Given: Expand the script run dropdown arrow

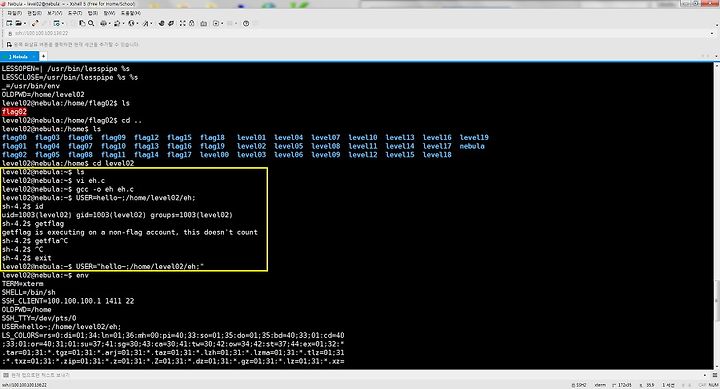Looking at the screenshot, I should click(222, 23).
